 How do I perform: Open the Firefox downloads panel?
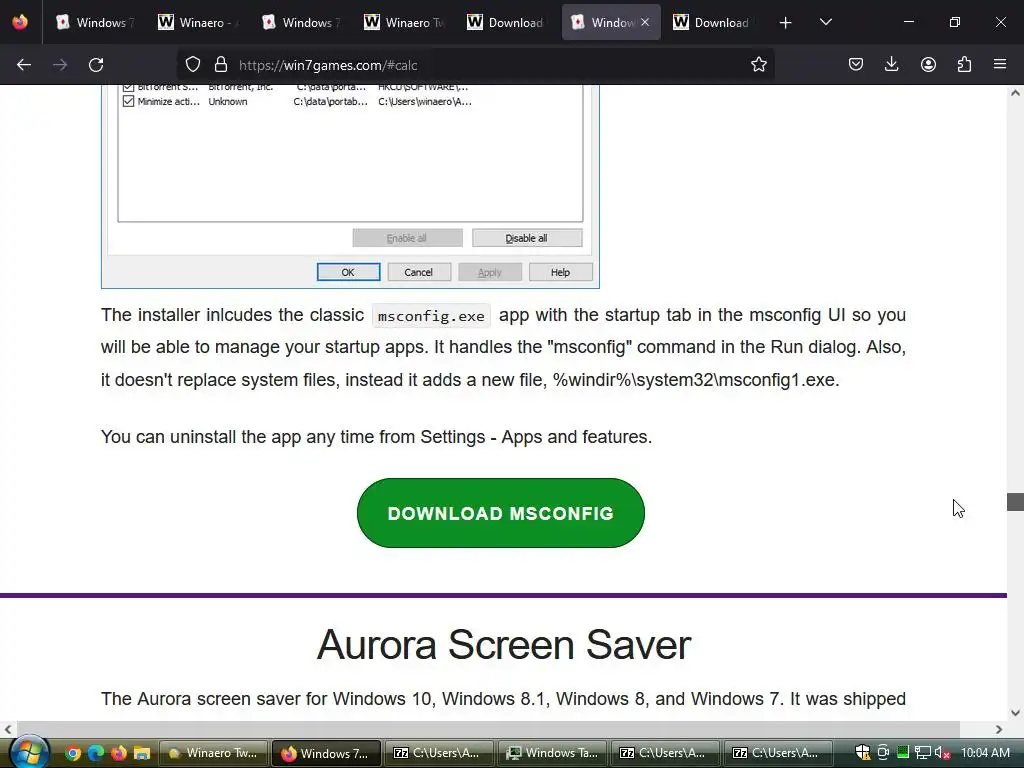coord(891,65)
